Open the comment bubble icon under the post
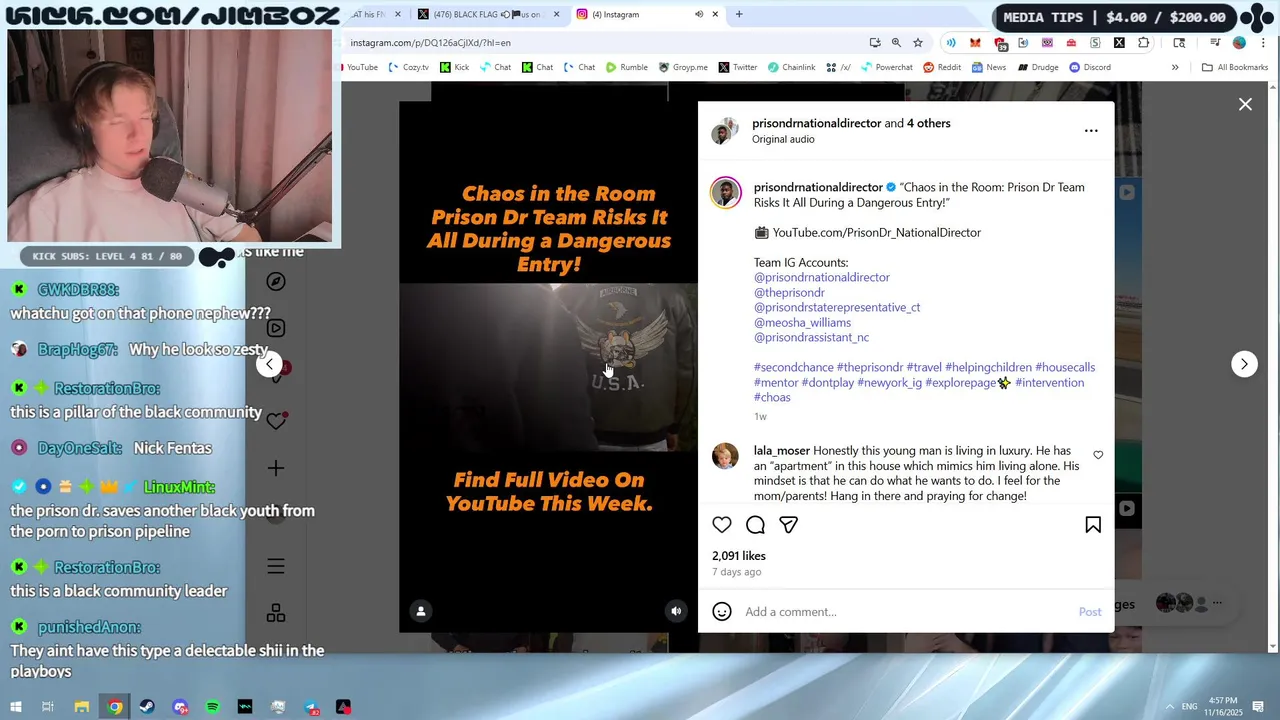1280x720 pixels. [755, 525]
